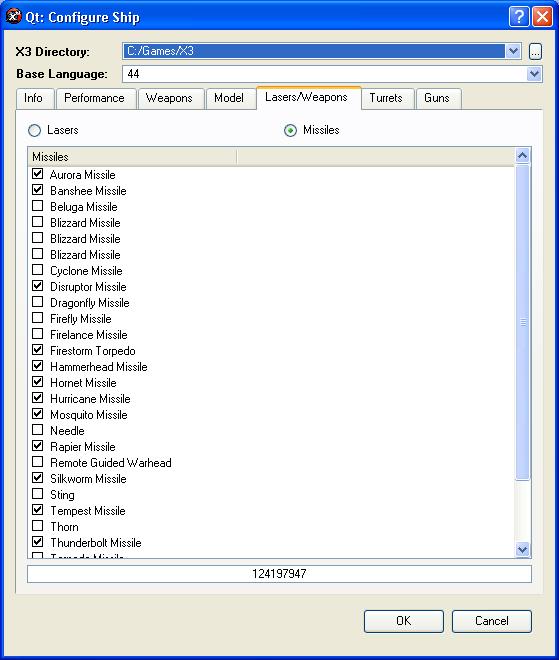The image size is (559, 660).
Task: Expand the X3 Directory dropdown
Action: 513,51
